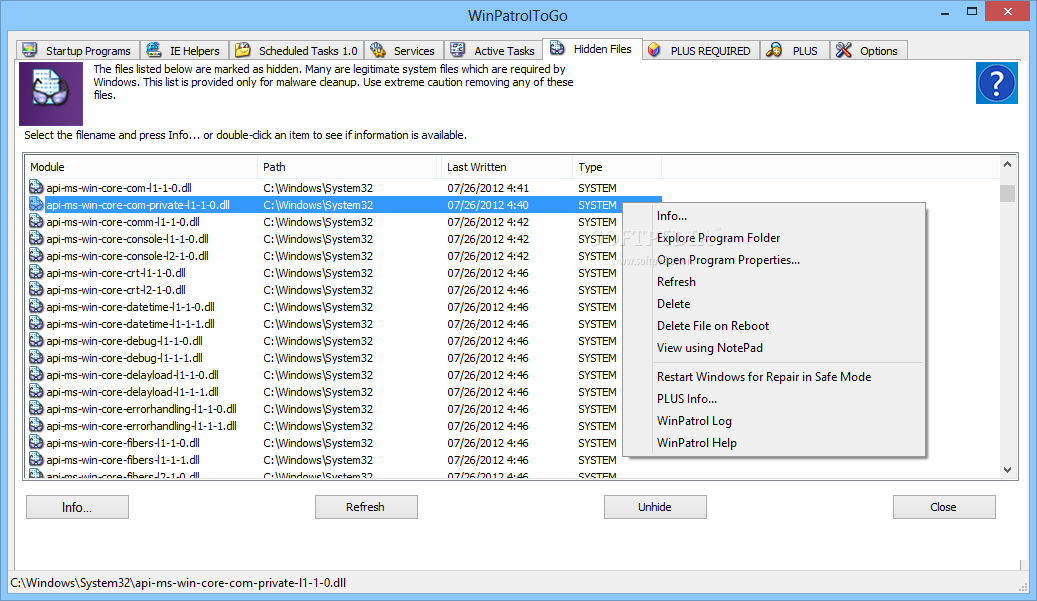
Task: Click the IE Helpers tab icon
Action: point(154,50)
